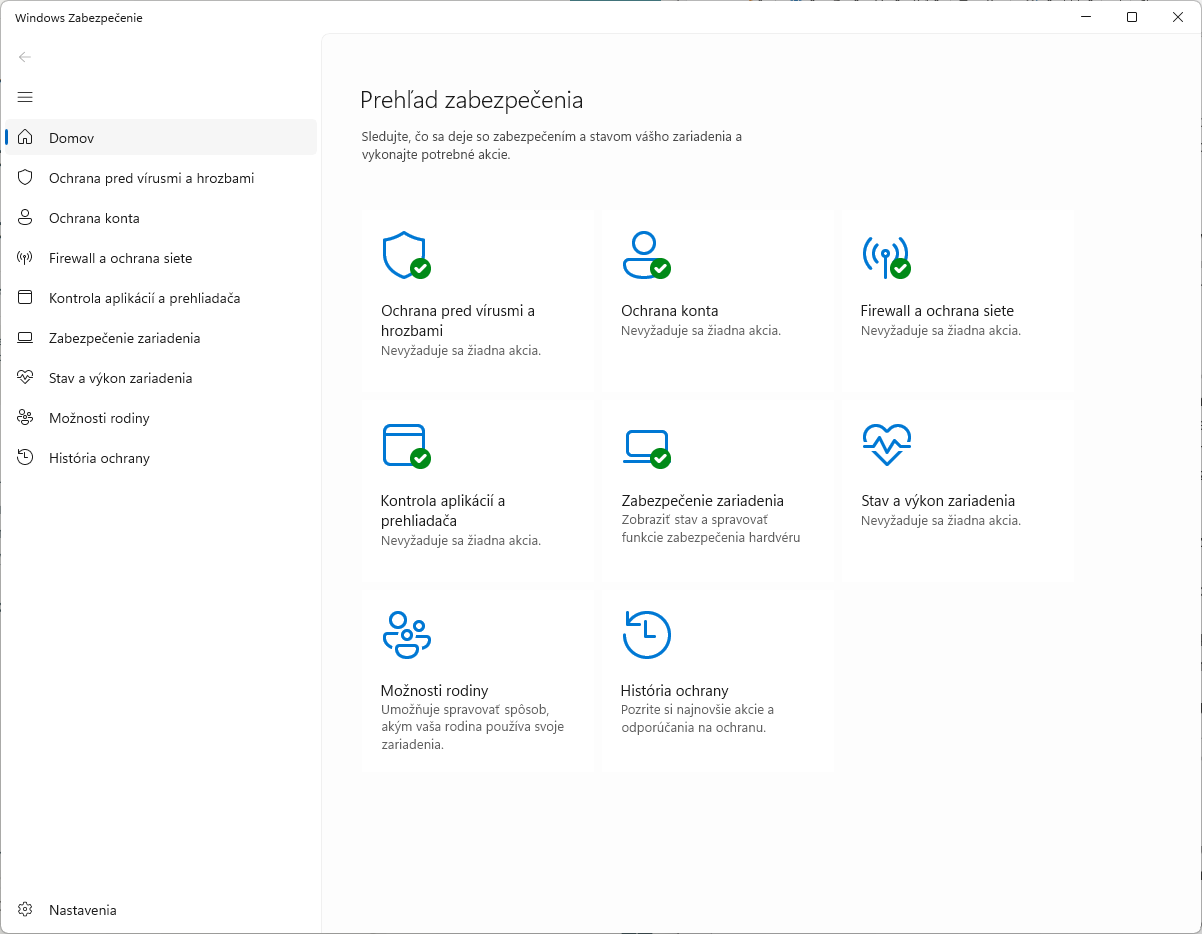This screenshot has height=934, width=1202.
Task: Click the heart pulse icon in Stav a výkon tile
Action: (886, 444)
